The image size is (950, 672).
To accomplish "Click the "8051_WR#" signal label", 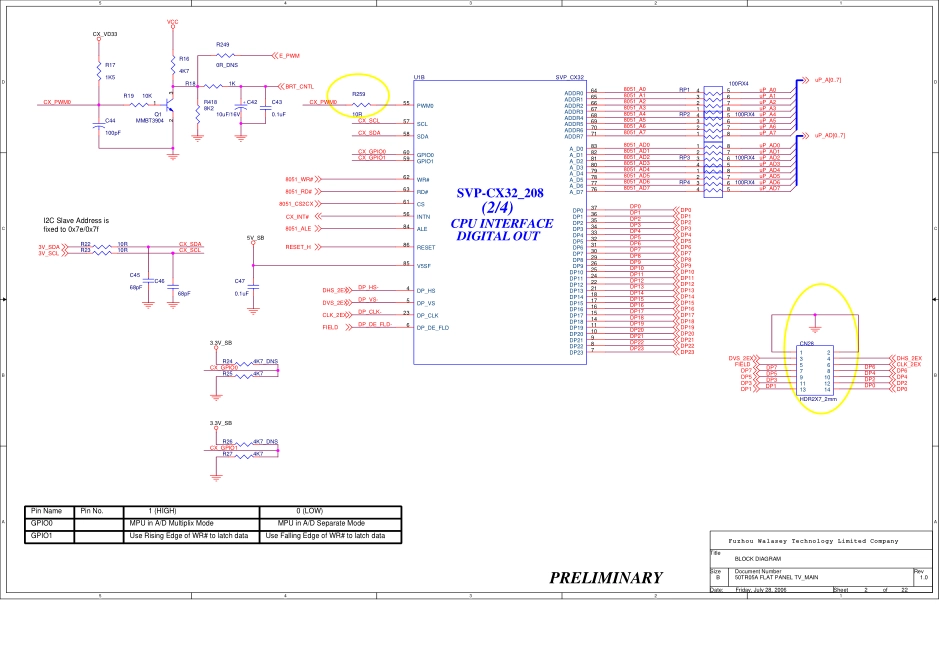I will click(x=299, y=179).
